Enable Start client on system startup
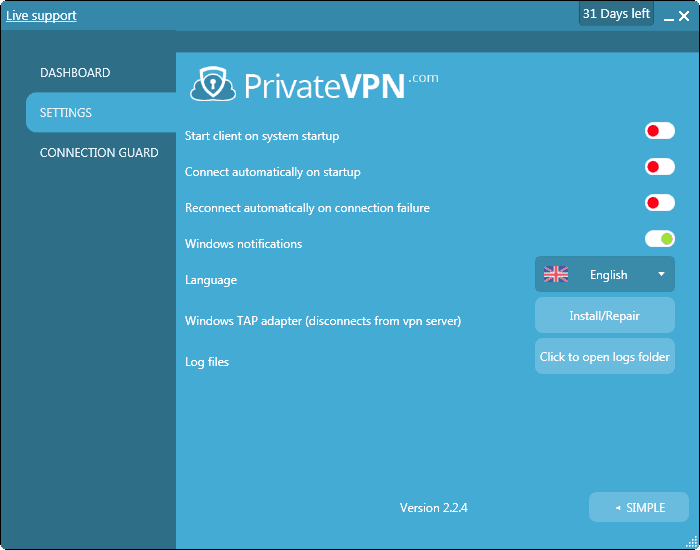The height and width of the screenshot is (550, 700). click(x=659, y=131)
